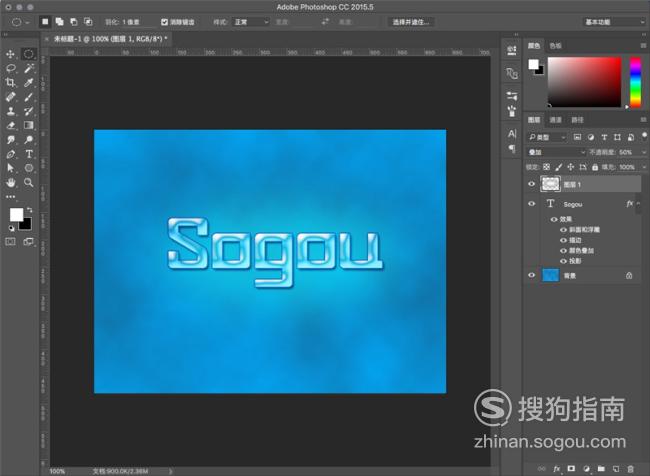Lock transparent pixels in Layers panel
The width and height of the screenshot is (650, 476).
546,167
